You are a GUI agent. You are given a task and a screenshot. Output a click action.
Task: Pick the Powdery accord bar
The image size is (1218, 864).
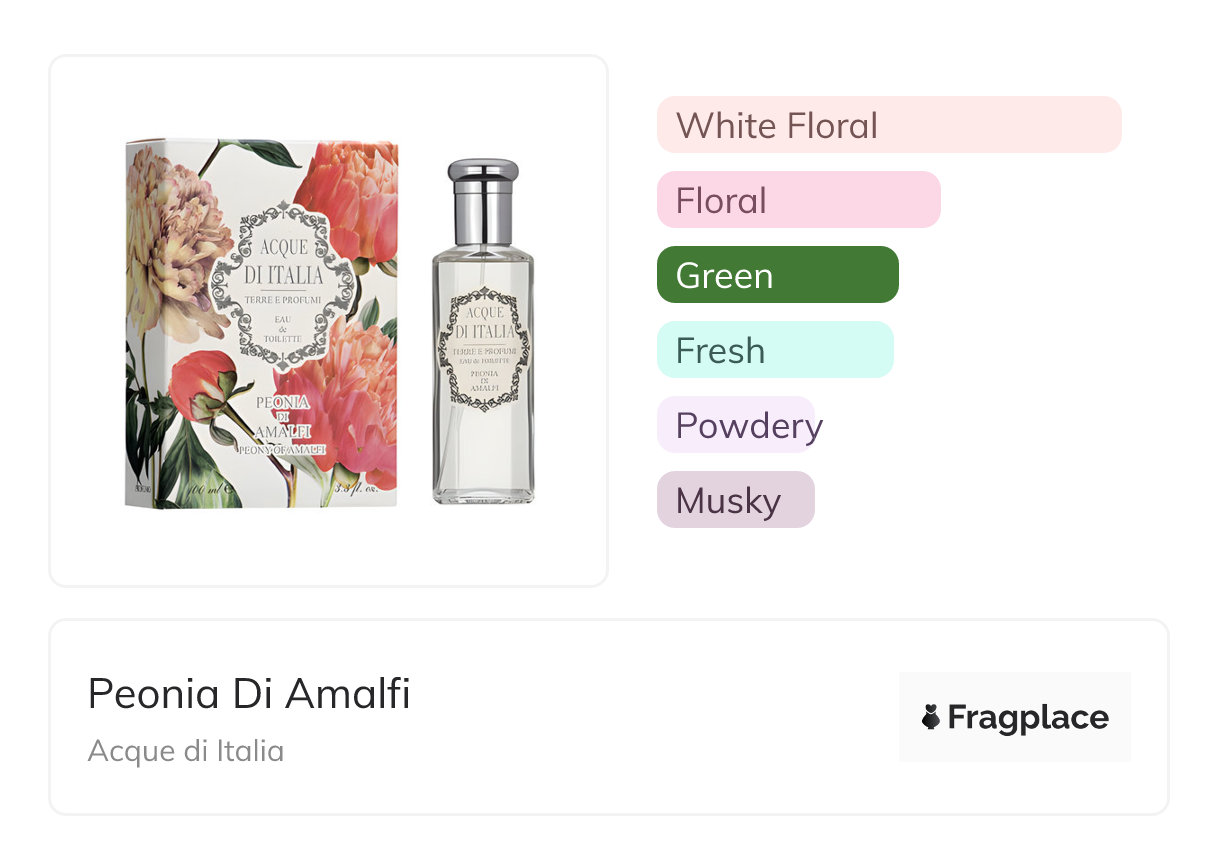click(x=737, y=425)
